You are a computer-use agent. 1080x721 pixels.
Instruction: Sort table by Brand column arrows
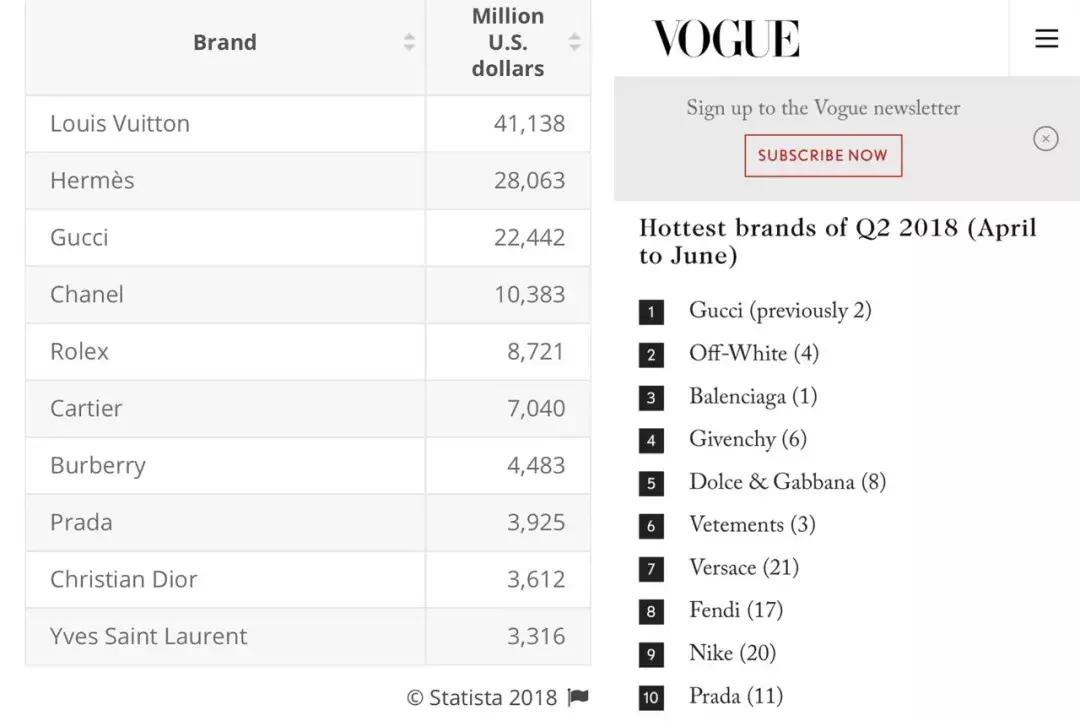pos(409,42)
